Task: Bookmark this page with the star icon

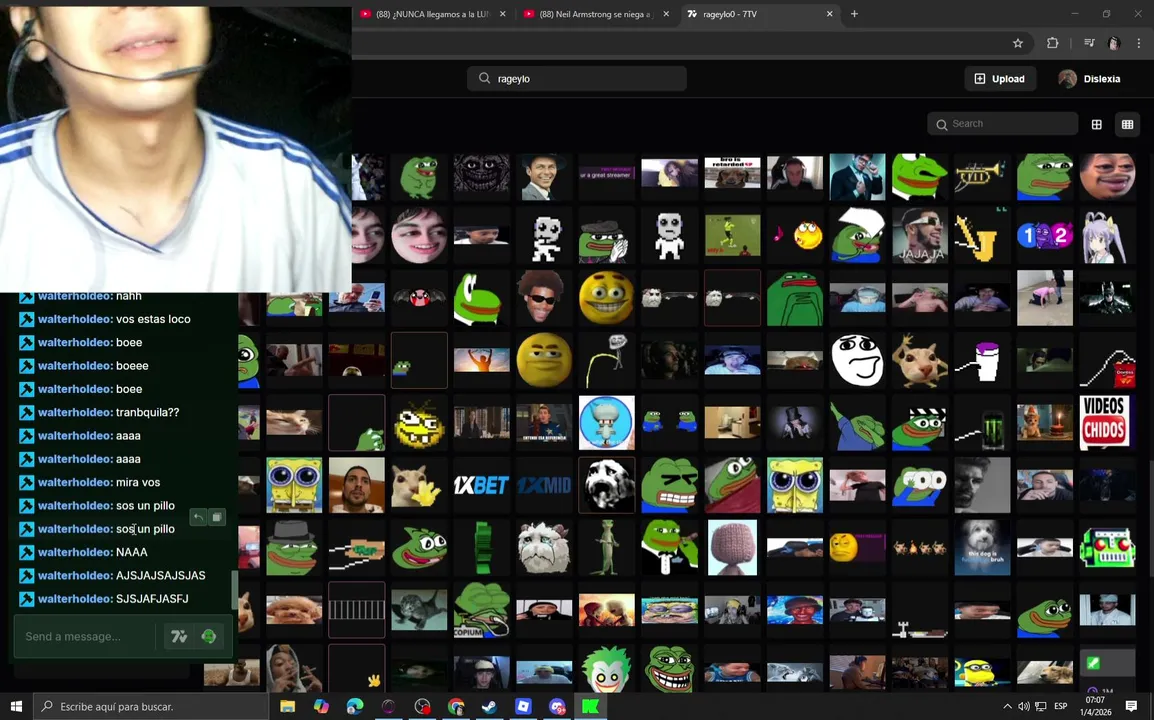Action: pos(1018,43)
